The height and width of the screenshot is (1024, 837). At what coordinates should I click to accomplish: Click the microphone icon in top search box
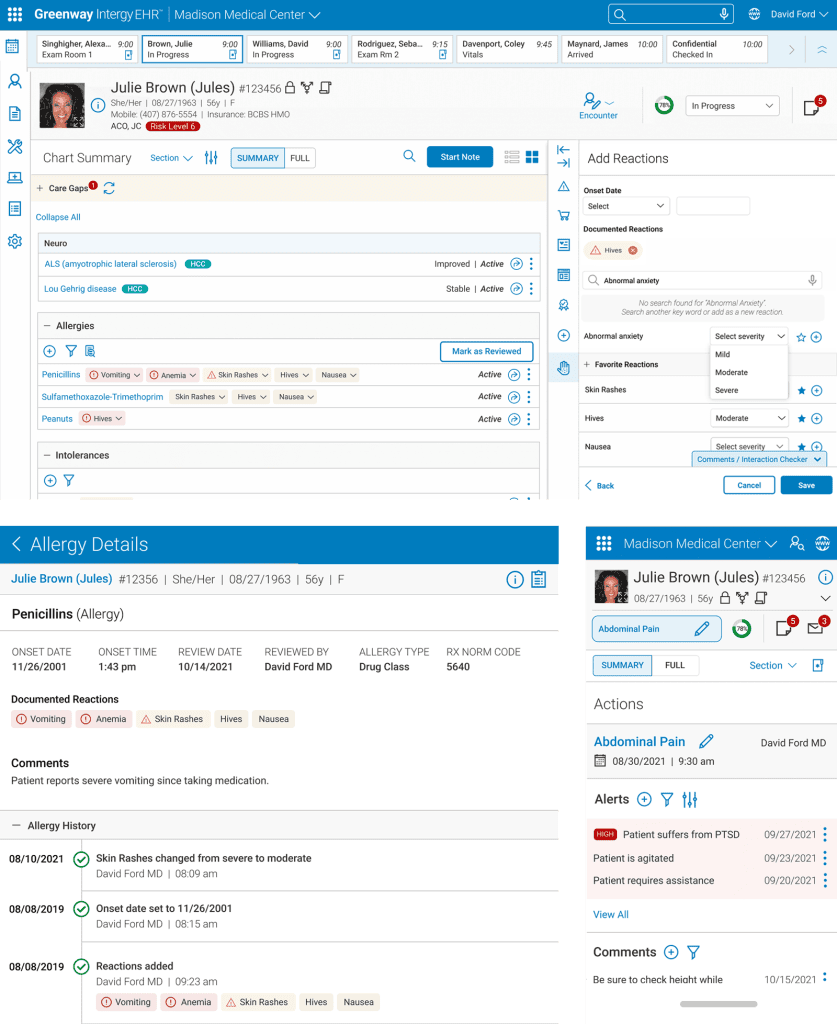pos(724,14)
